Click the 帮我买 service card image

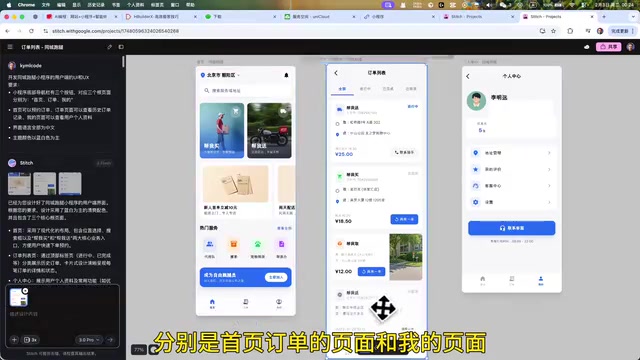tap(222, 130)
